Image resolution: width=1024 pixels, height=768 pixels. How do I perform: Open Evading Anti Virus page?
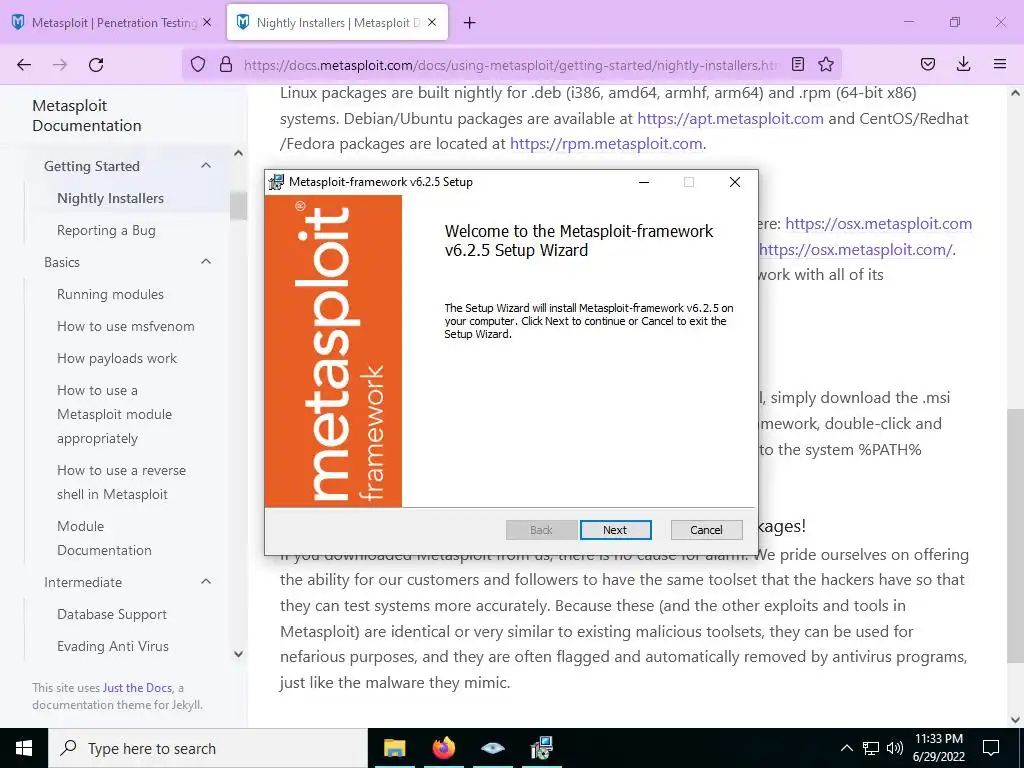113,647
